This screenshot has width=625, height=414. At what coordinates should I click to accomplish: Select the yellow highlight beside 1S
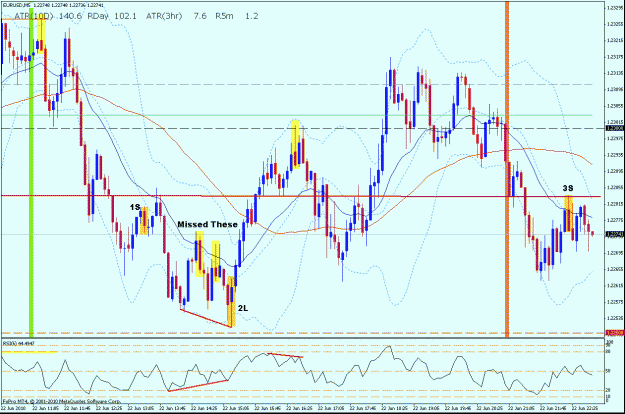click(x=144, y=220)
